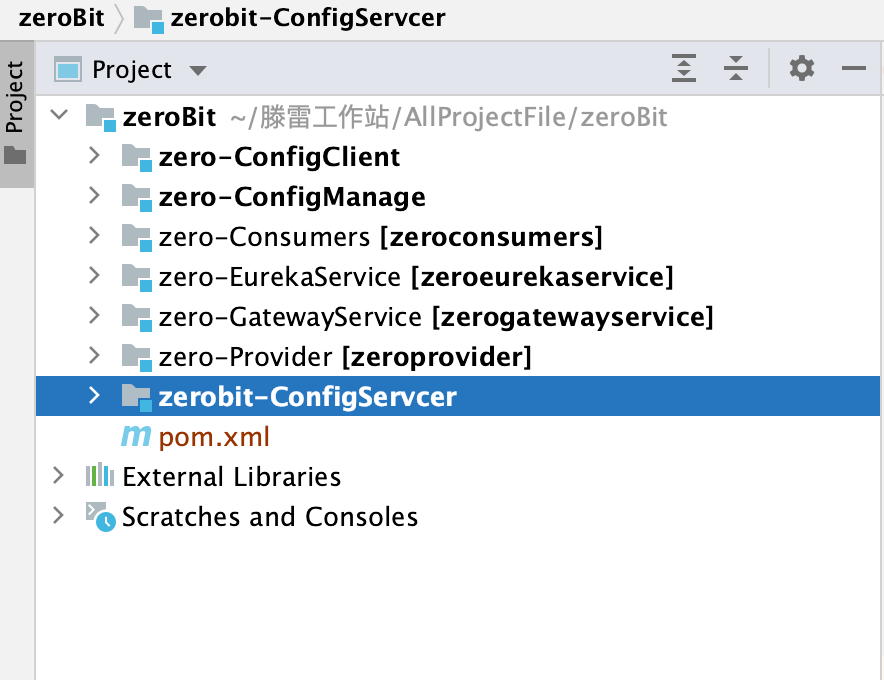
Task: Open the Project view dropdown arrow
Action: [197, 70]
